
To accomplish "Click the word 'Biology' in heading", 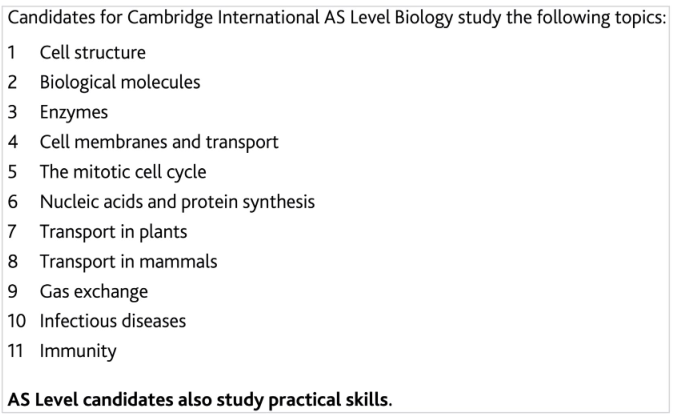I will 423,18.
